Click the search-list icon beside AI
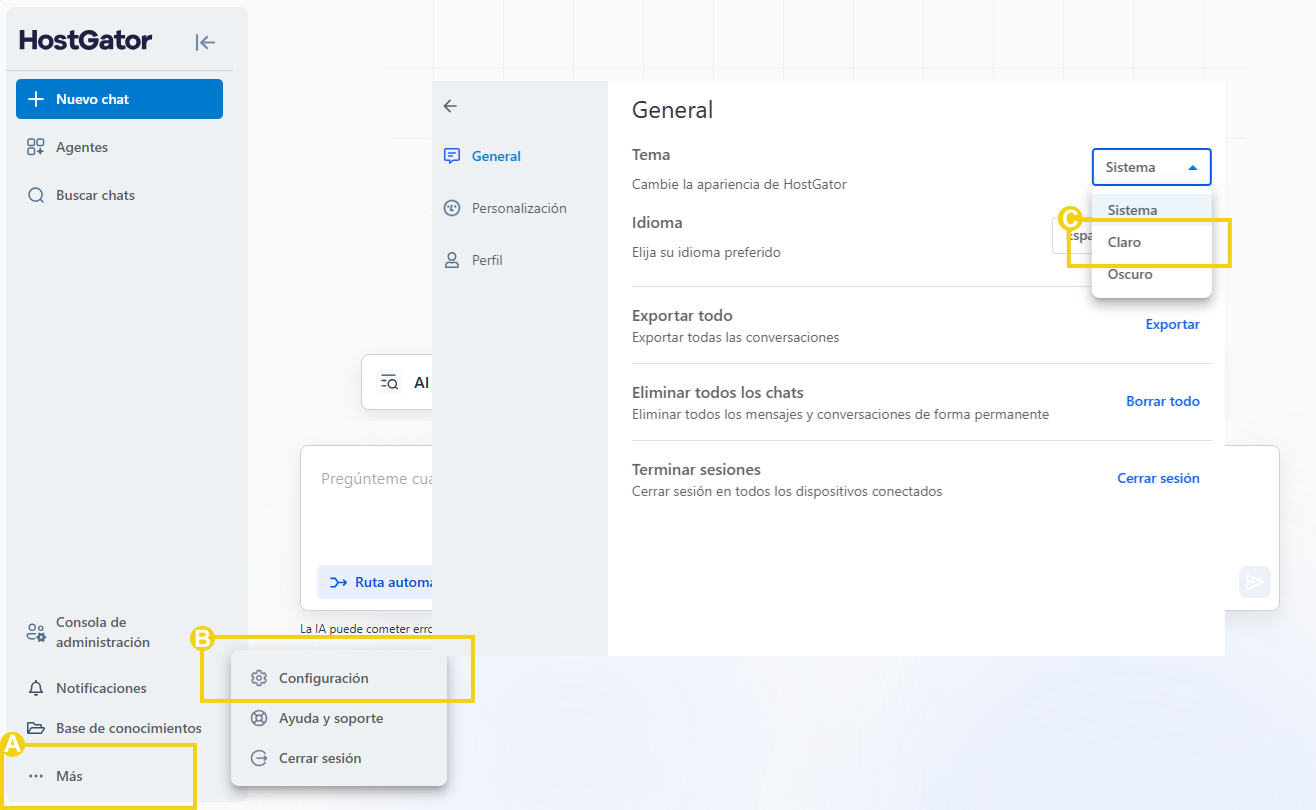Image resolution: width=1316 pixels, height=810 pixels. point(389,382)
